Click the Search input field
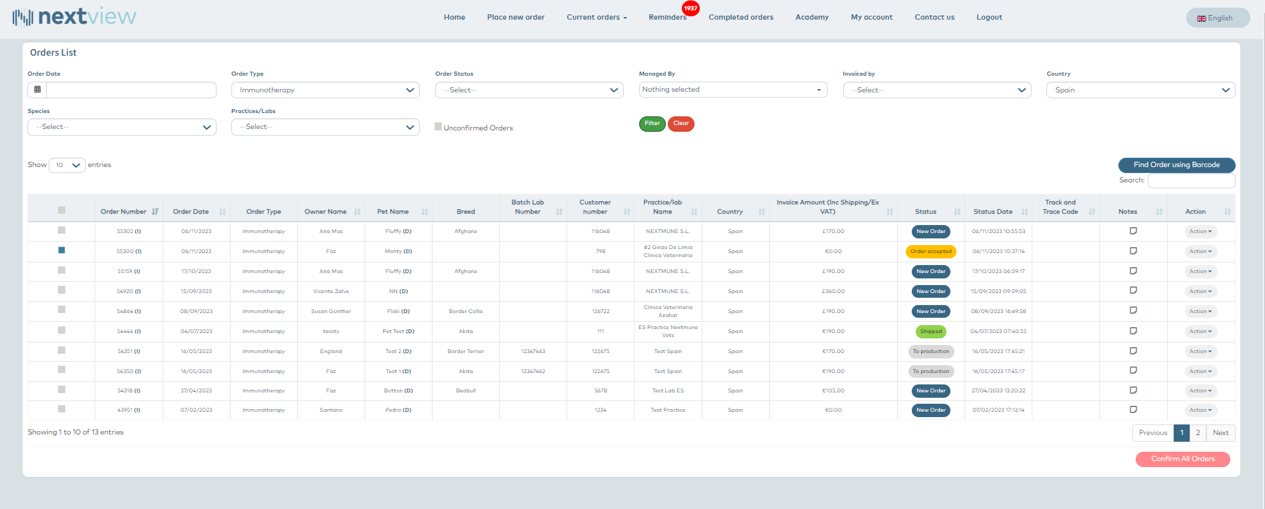This screenshot has height=509, width=1265. click(x=1191, y=181)
